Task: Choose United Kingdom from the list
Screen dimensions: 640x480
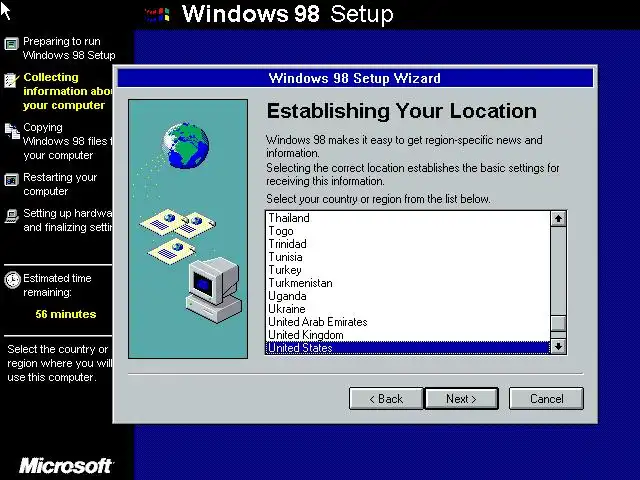Action: 407,335
